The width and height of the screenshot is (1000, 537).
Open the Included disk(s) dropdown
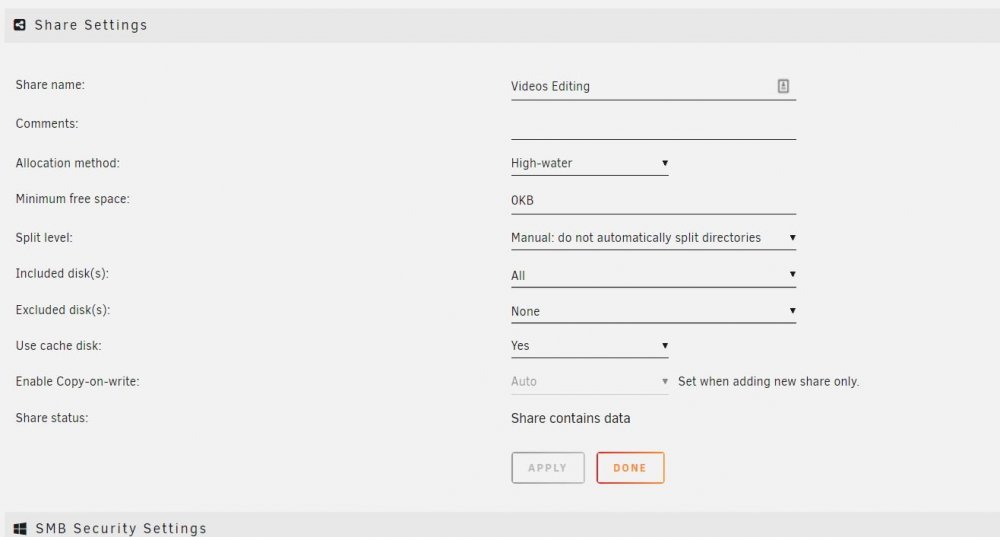[653, 275]
